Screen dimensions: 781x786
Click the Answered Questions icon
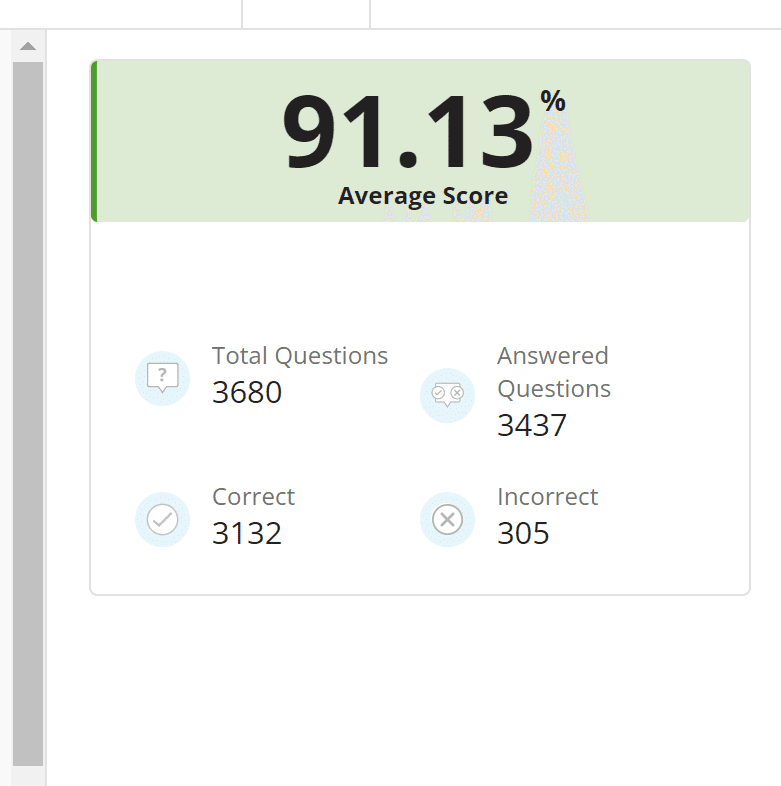(447, 396)
